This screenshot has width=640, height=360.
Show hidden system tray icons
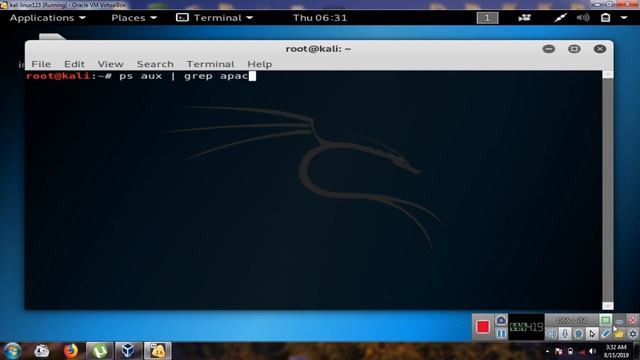pyautogui.click(x=547, y=351)
